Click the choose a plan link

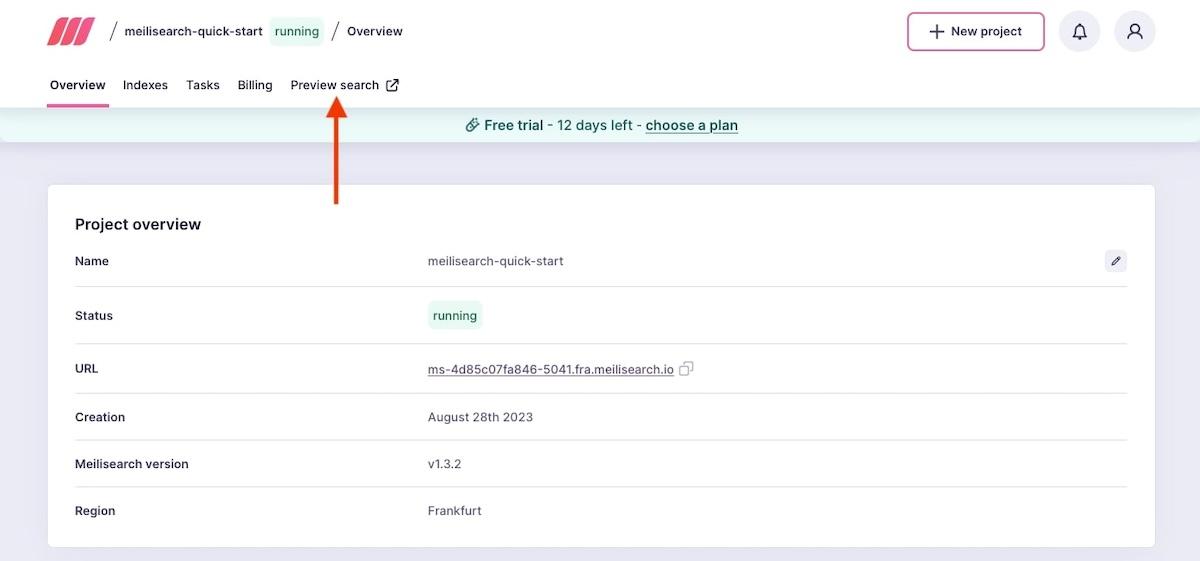(692, 125)
